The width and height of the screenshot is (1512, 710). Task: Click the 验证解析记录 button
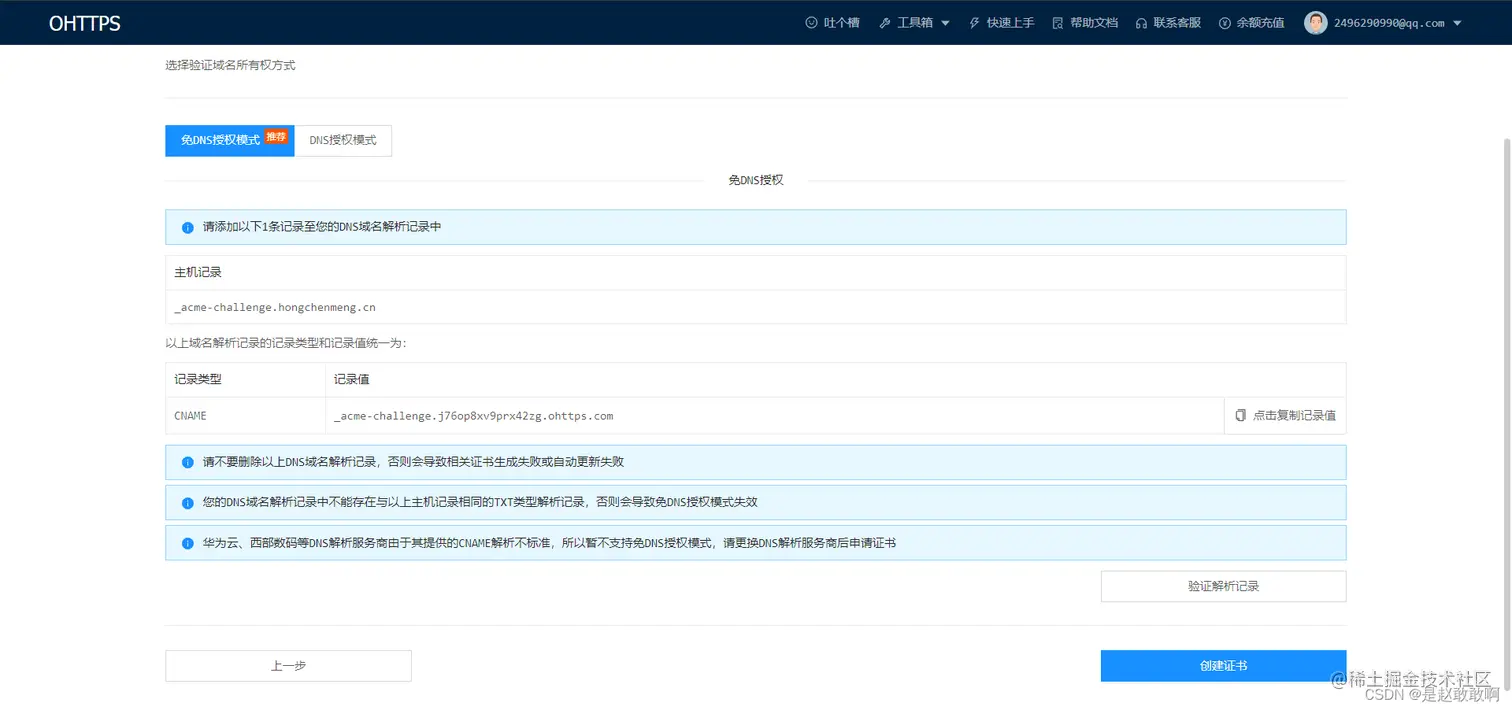[1223, 586]
